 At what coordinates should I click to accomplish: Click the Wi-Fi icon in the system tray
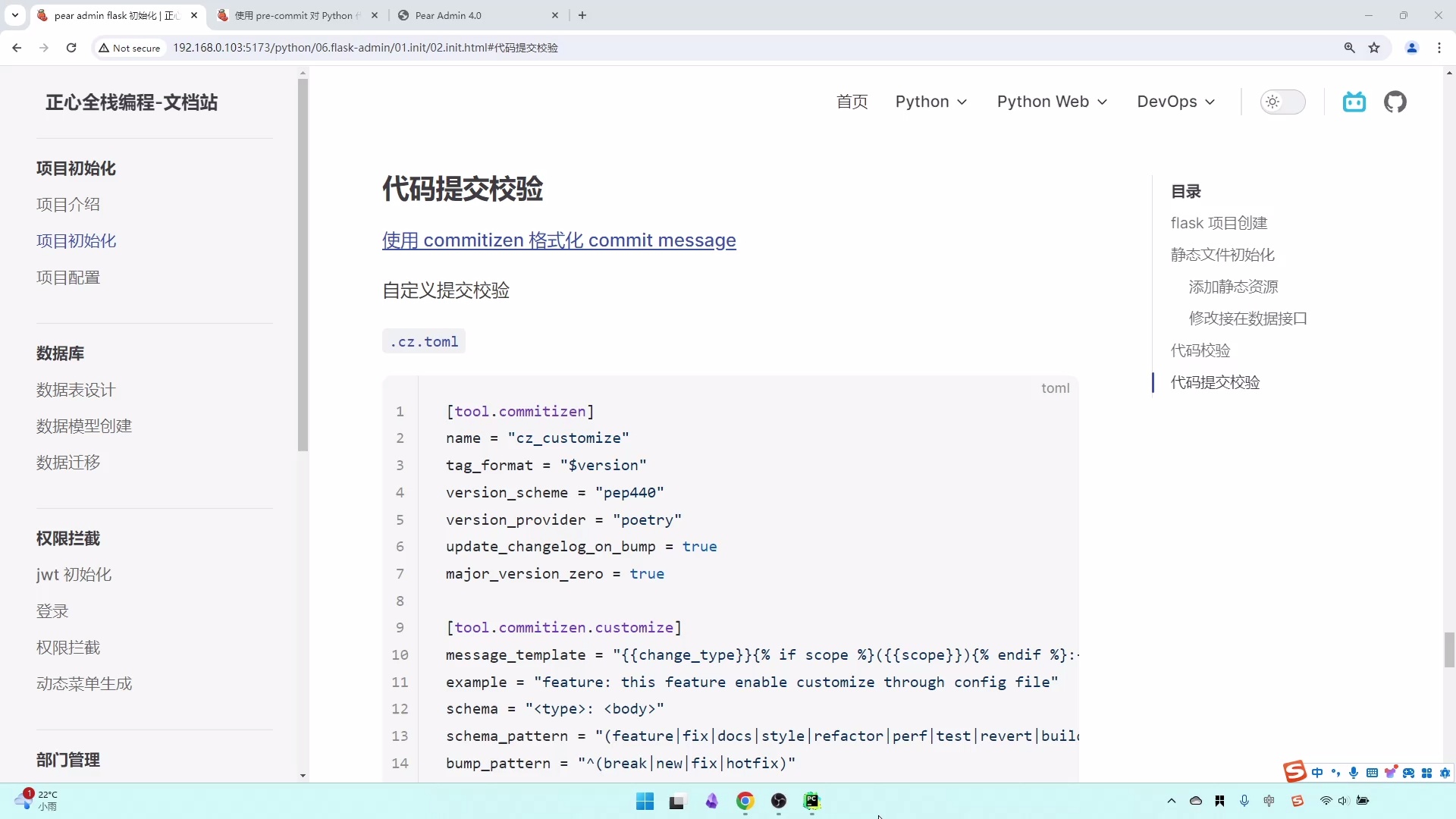tap(1326, 801)
